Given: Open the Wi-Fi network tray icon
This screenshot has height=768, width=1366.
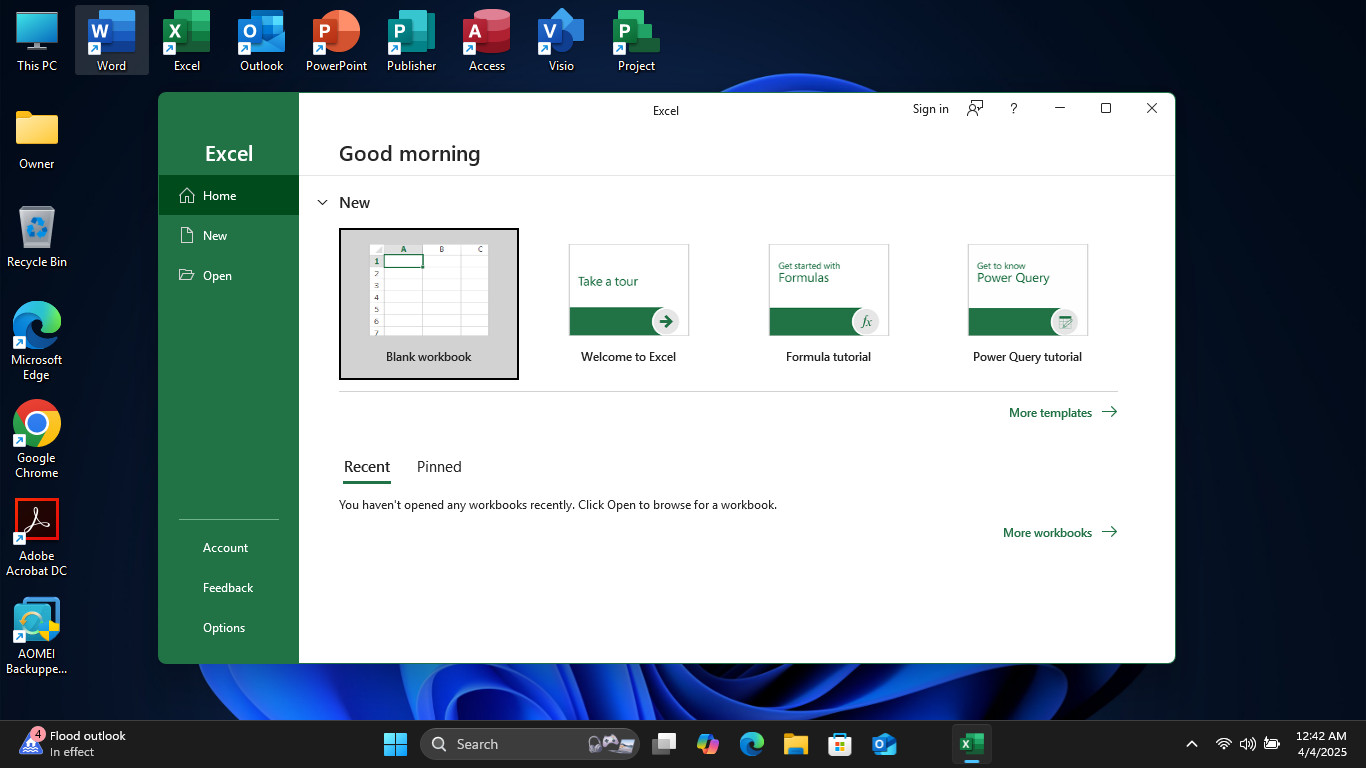Looking at the screenshot, I should (1223, 744).
